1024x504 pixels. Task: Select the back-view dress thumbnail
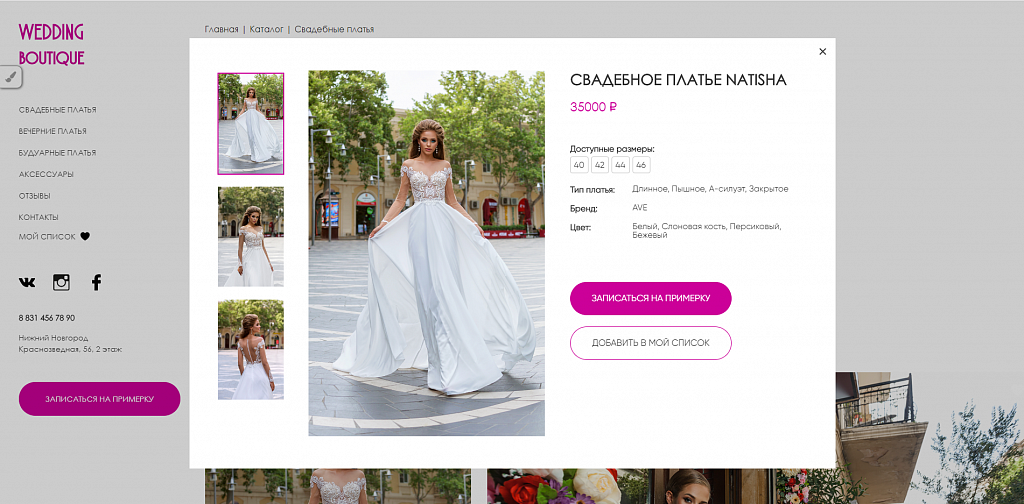point(251,350)
